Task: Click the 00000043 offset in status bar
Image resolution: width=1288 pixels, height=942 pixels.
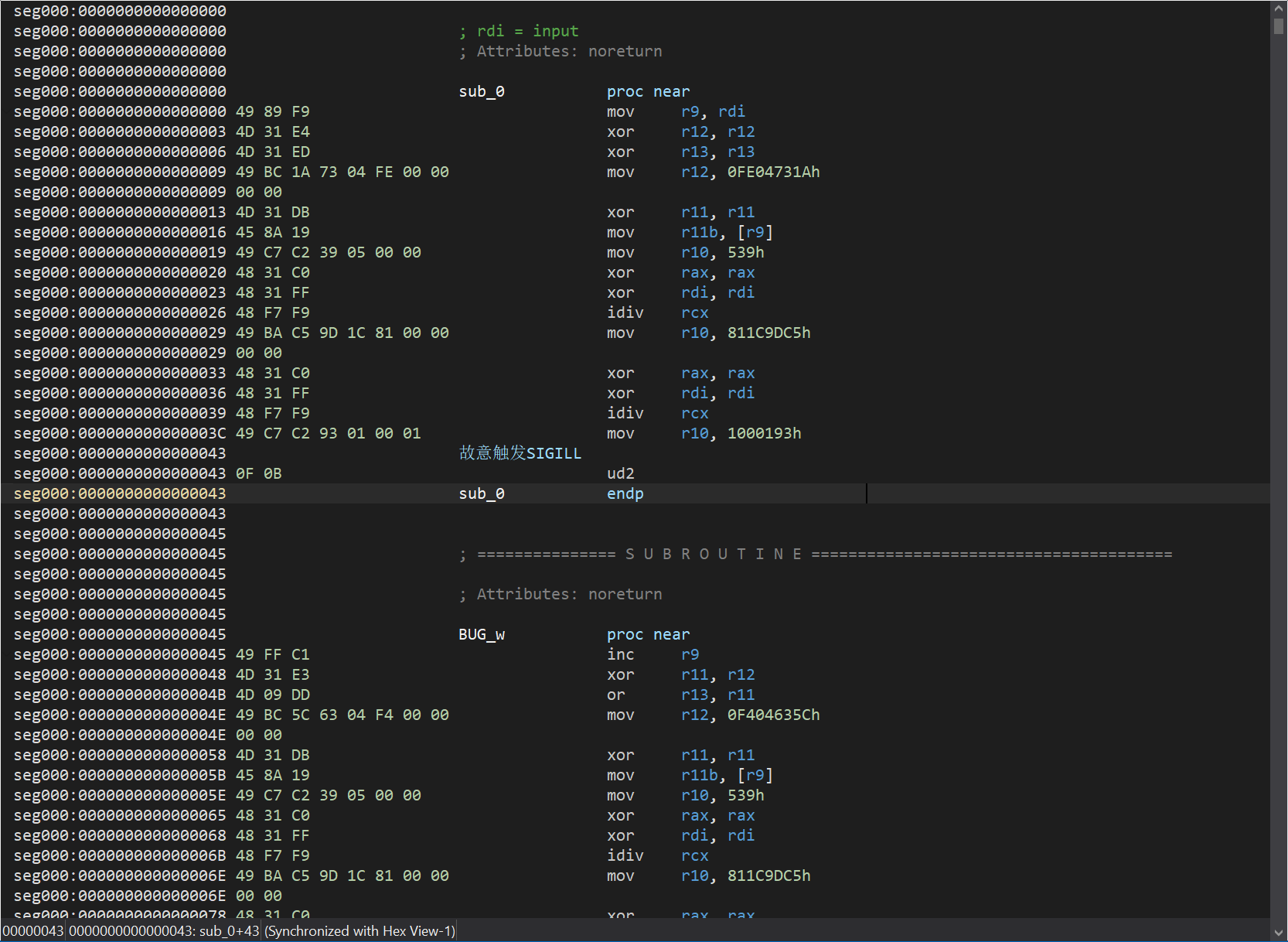Action: pos(32,931)
